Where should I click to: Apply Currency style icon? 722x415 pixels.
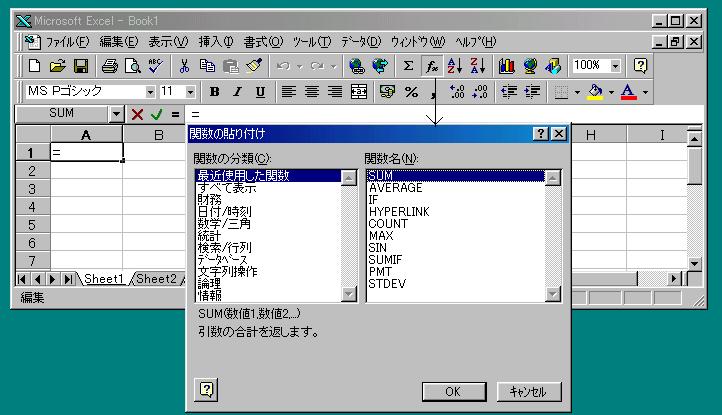pos(387,92)
